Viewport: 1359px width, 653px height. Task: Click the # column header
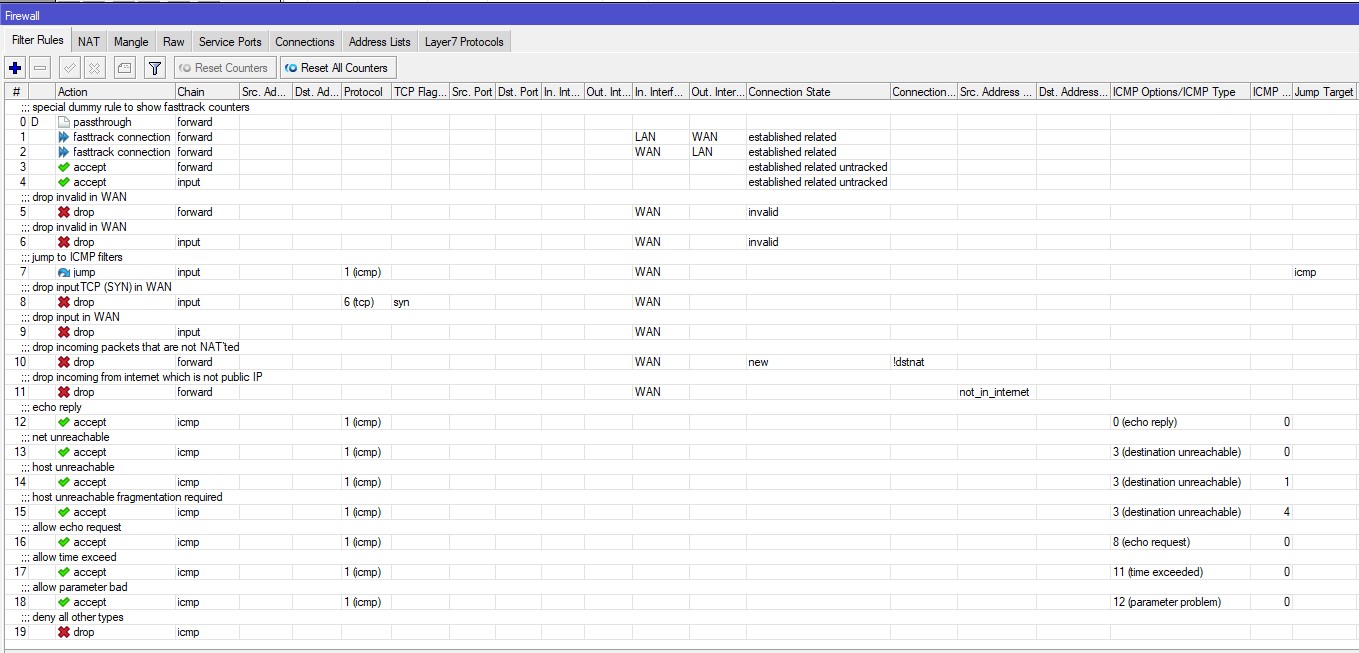16,91
